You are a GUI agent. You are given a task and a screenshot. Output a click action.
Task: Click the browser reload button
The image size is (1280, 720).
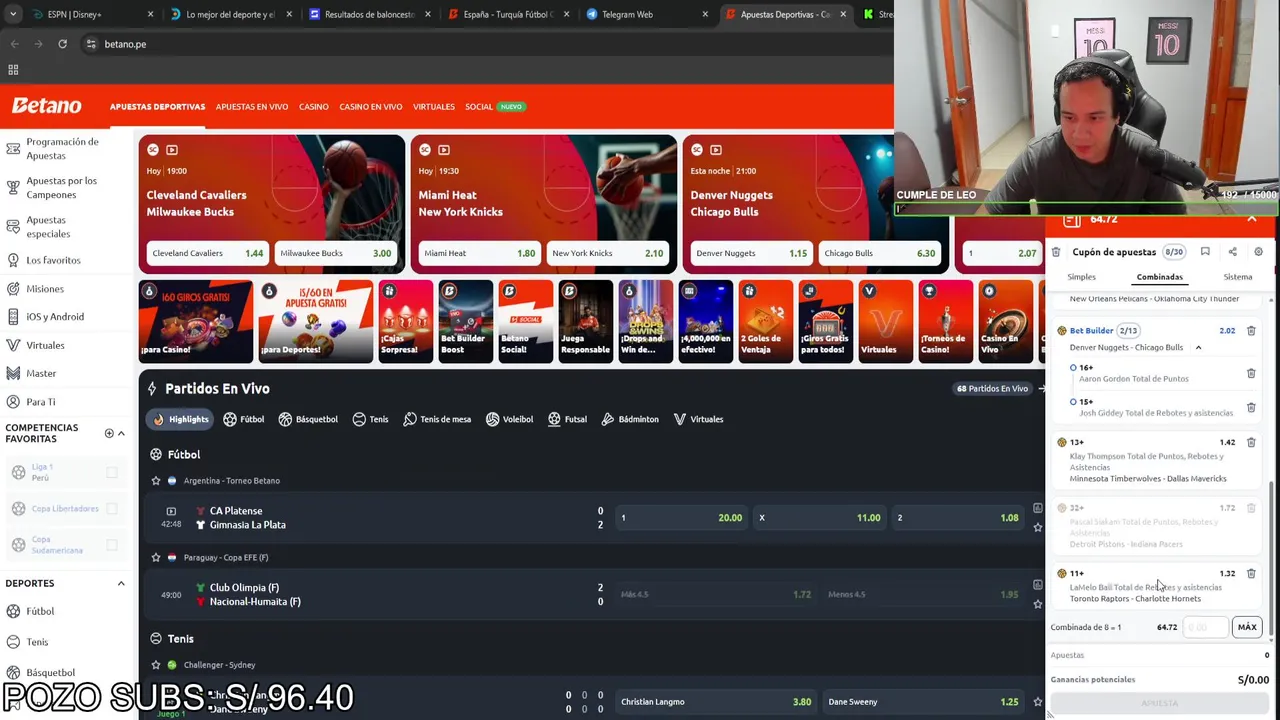coord(62,44)
